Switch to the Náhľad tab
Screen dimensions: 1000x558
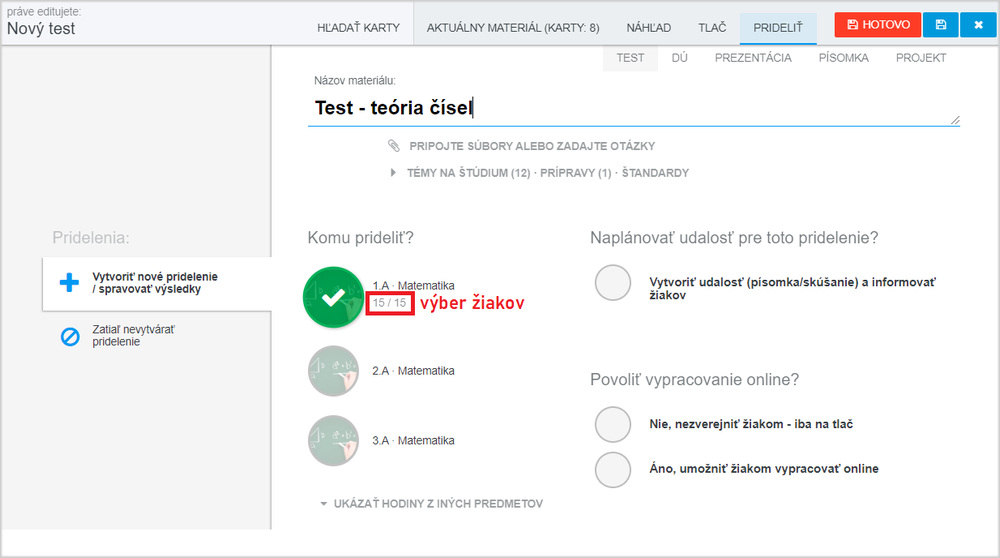point(649,27)
